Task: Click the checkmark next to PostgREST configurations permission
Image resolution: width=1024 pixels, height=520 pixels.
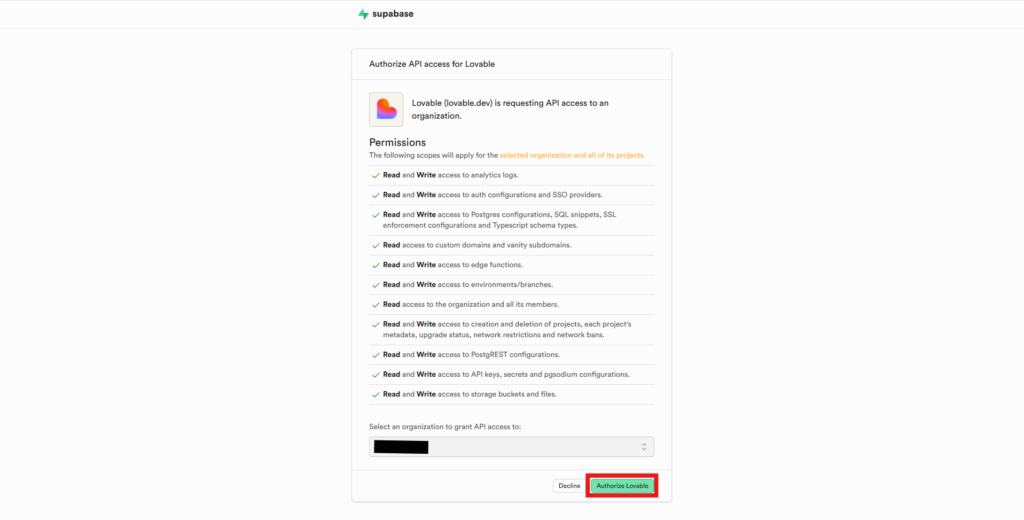Action: click(376, 355)
